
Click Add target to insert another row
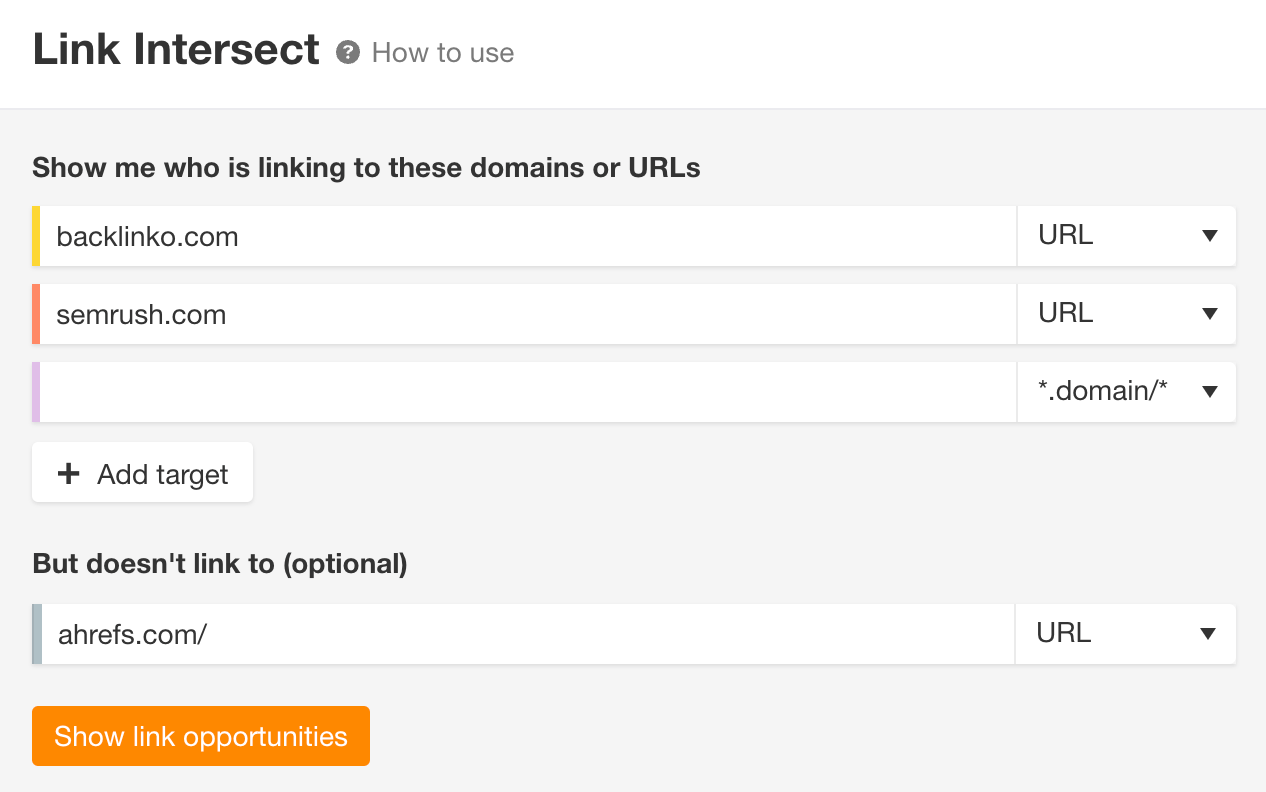pyautogui.click(x=142, y=473)
